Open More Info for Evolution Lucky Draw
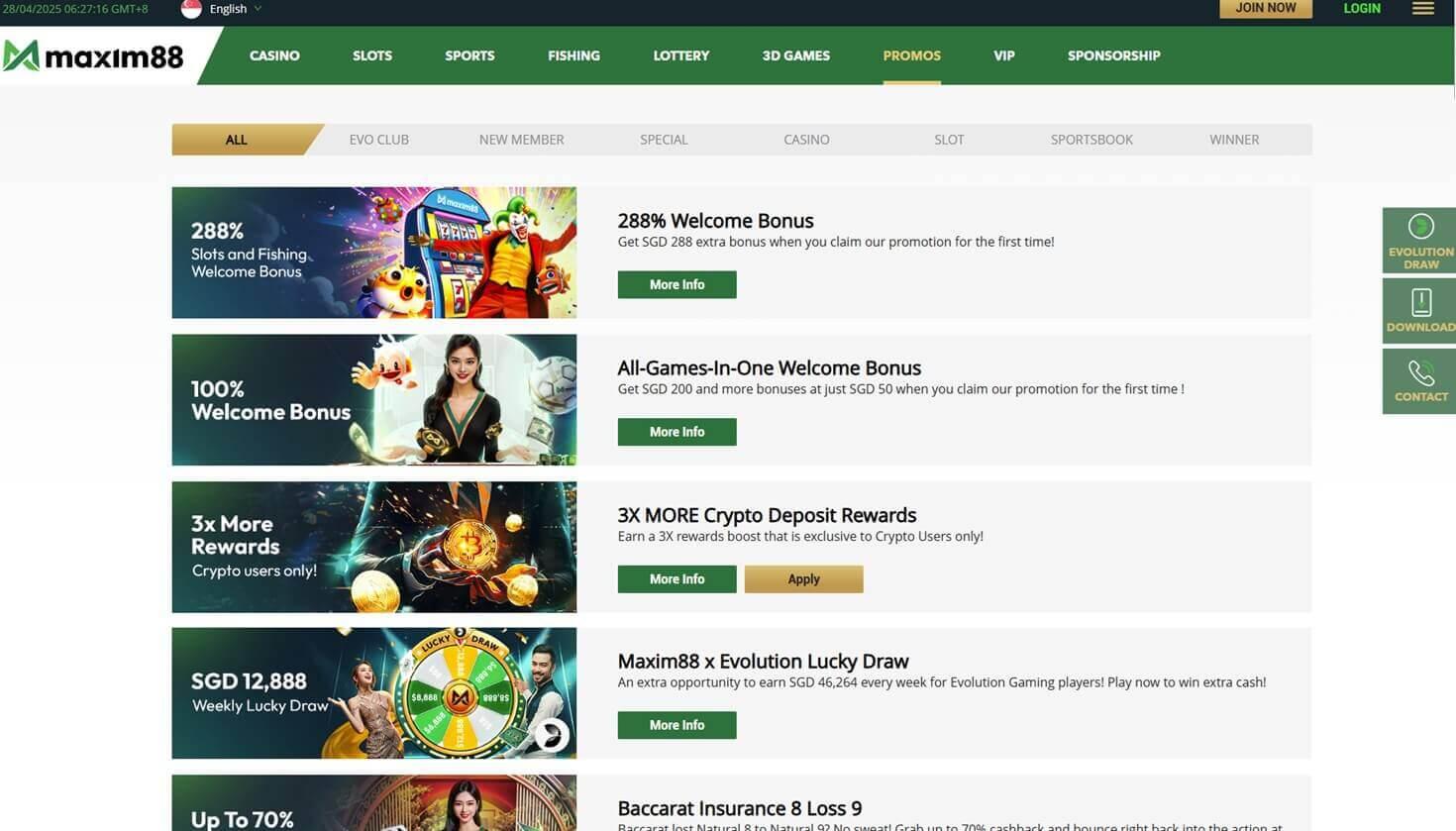 click(676, 726)
